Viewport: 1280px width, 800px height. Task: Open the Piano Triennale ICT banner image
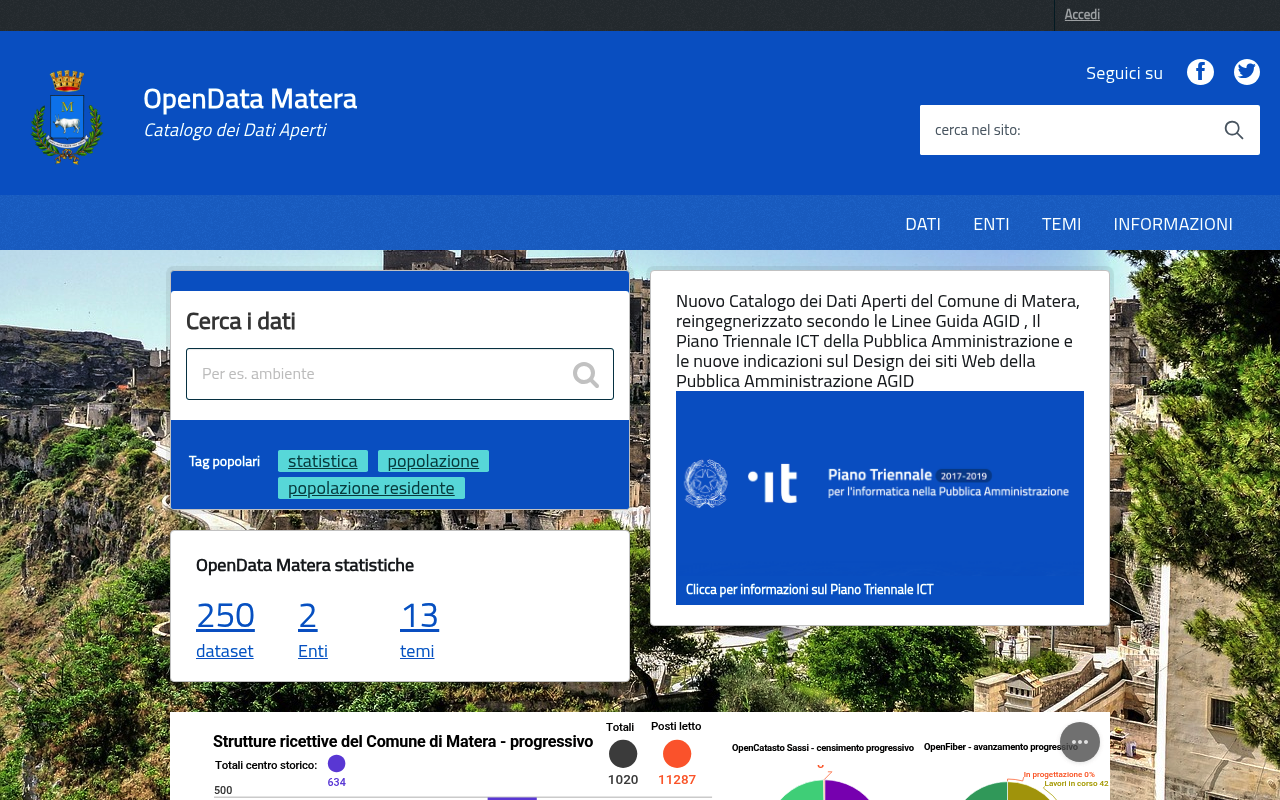[880, 498]
